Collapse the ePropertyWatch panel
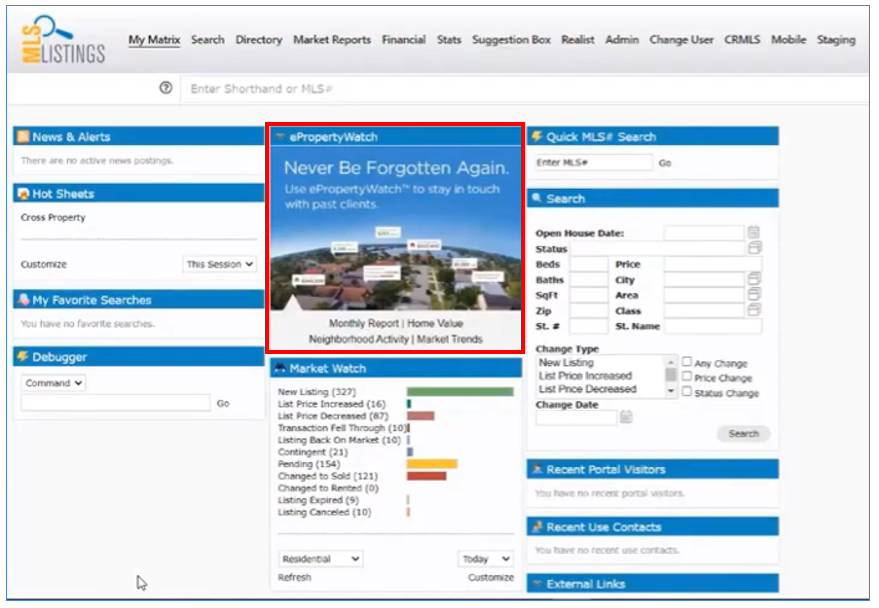879x608 pixels. pos(280,136)
